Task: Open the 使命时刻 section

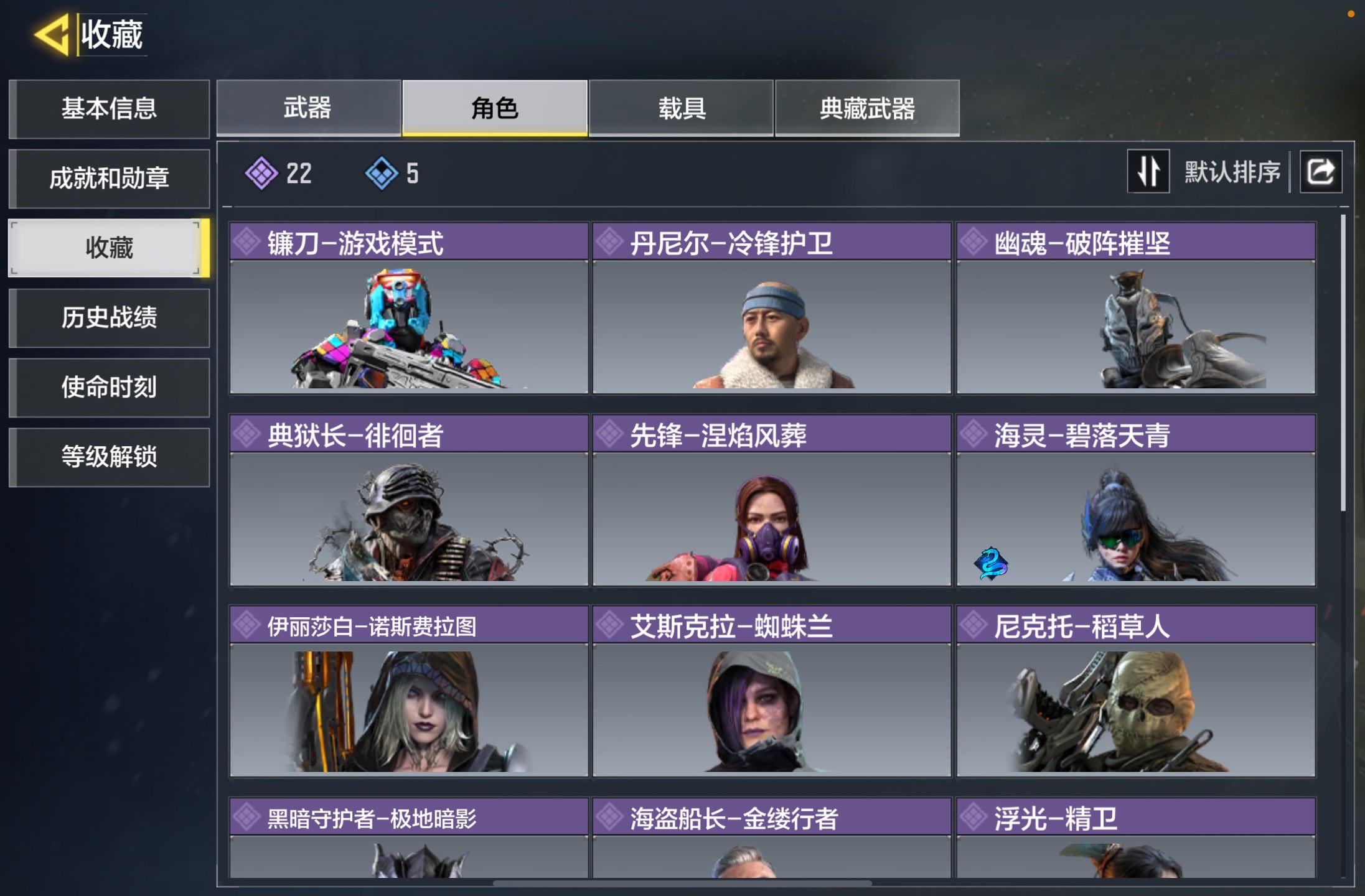Action: (x=109, y=388)
